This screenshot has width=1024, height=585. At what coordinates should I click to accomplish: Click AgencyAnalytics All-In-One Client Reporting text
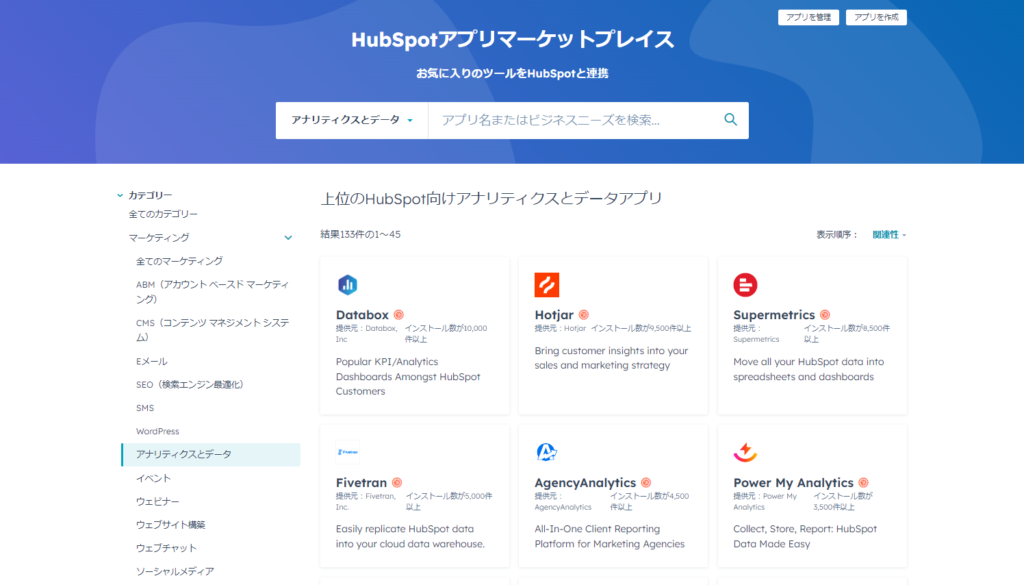[609, 536]
